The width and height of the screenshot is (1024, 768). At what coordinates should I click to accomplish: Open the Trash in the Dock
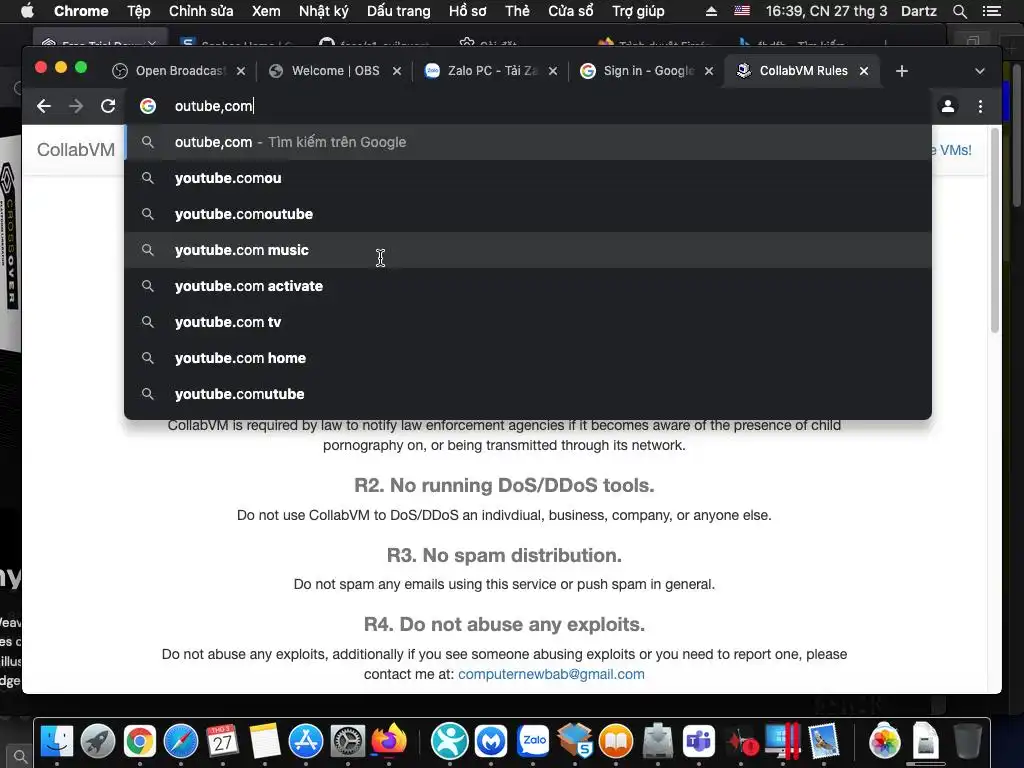click(x=967, y=741)
